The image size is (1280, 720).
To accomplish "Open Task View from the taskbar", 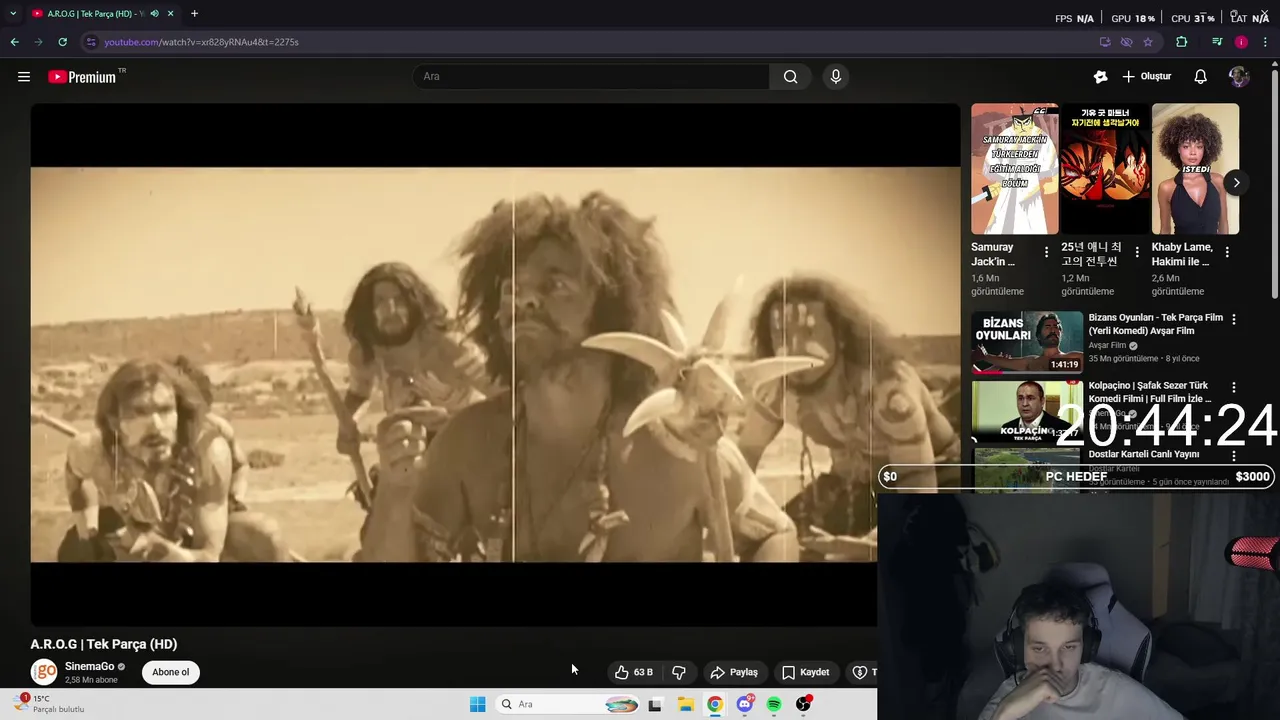I will tap(655, 704).
